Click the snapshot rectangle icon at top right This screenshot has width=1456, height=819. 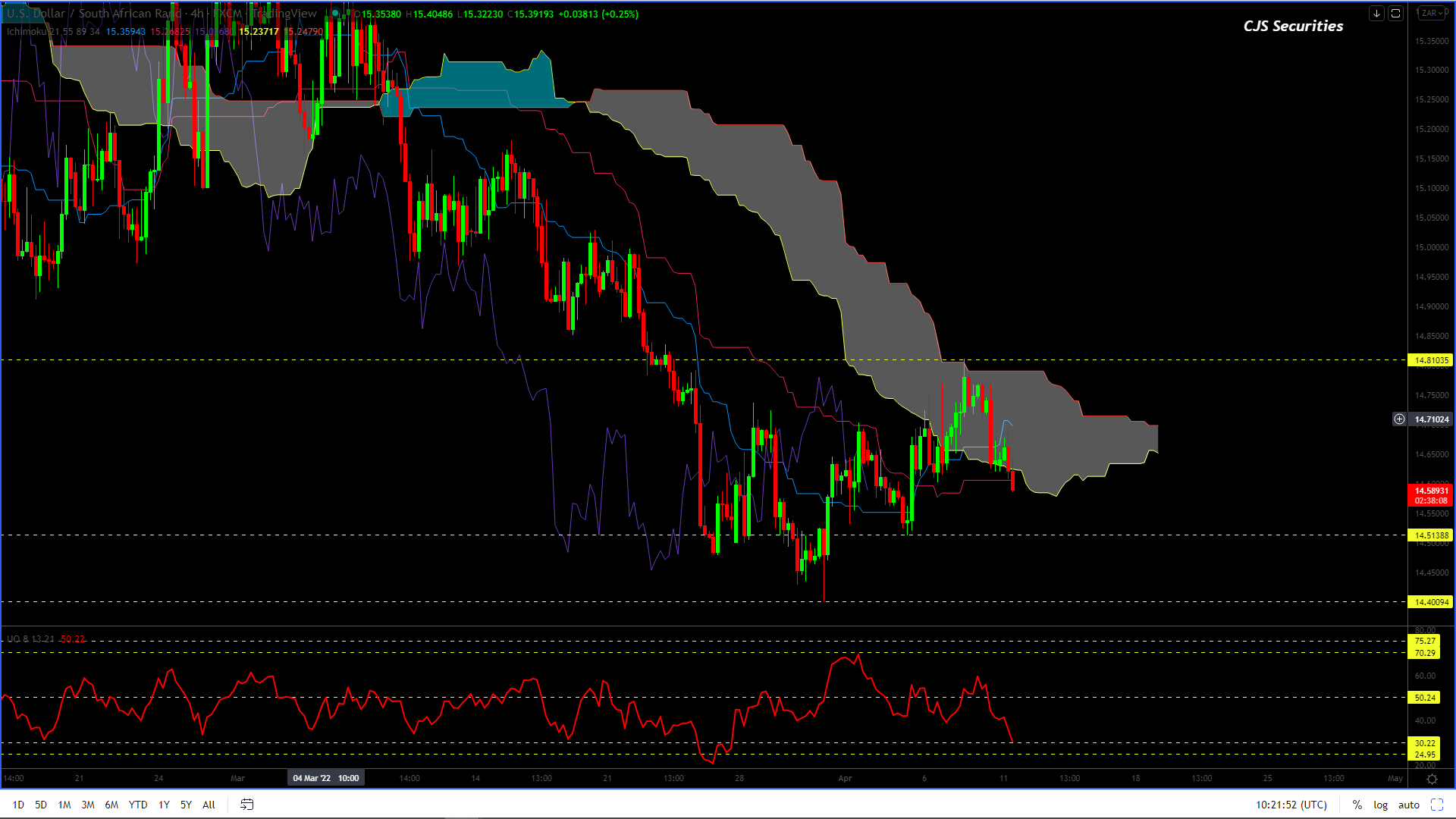[x=1395, y=14]
